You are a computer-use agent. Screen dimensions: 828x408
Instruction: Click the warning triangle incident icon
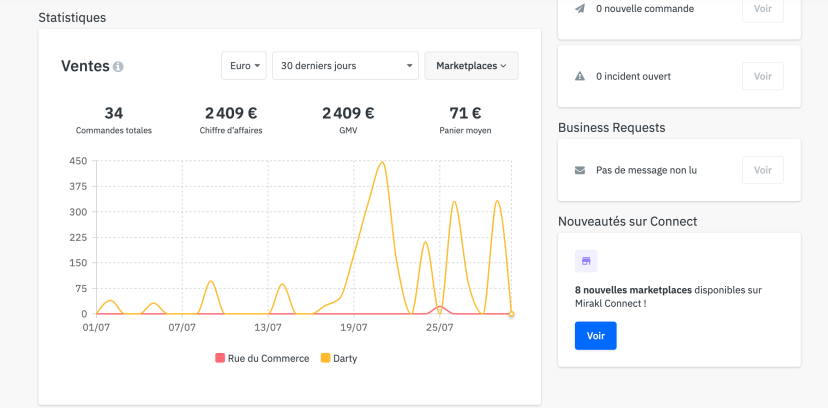(580, 76)
